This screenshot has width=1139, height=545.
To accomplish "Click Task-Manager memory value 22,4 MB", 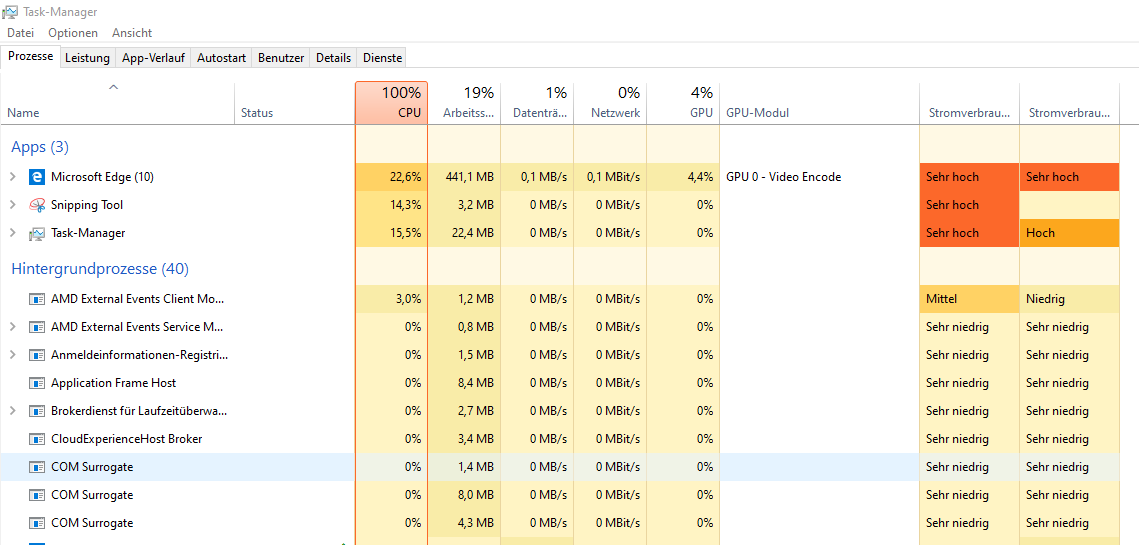I will click(x=464, y=233).
